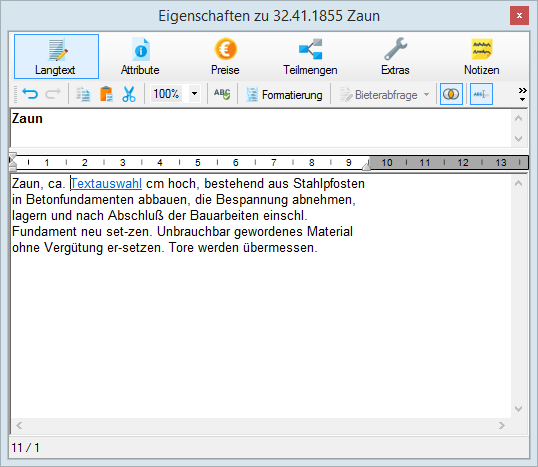The width and height of the screenshot is (538, 467).
Task: Click the undo arrow icon
Action: (x=30, y=94)
